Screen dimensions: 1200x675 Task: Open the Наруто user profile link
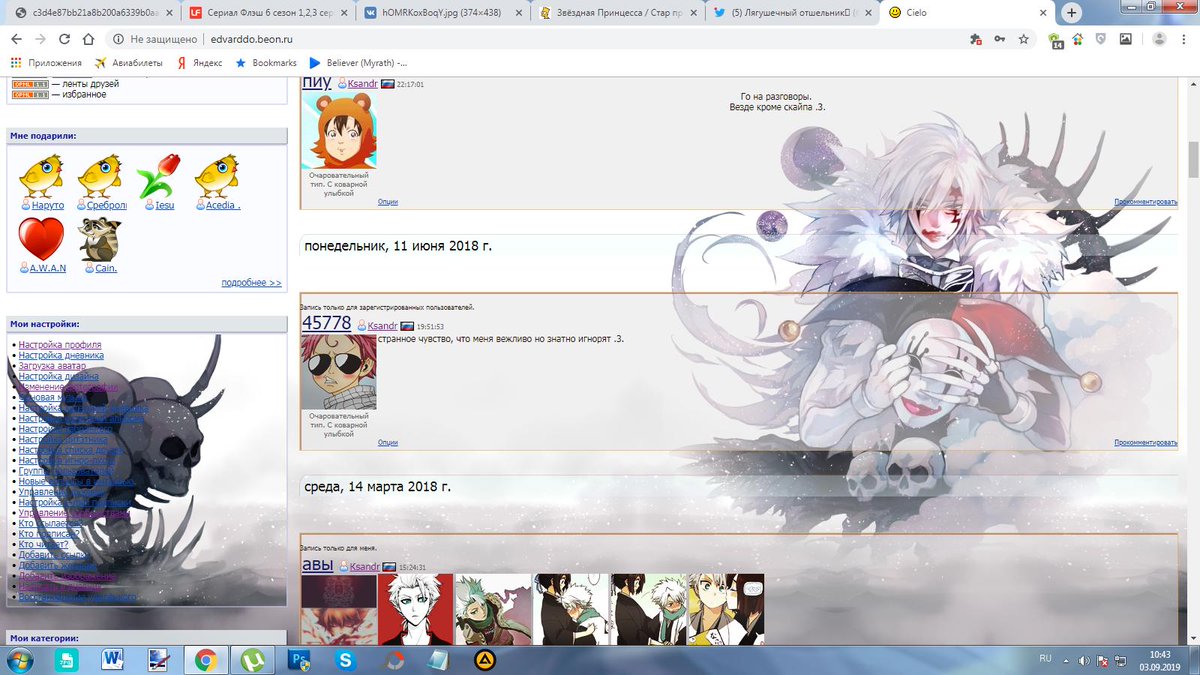coord(47,205)
